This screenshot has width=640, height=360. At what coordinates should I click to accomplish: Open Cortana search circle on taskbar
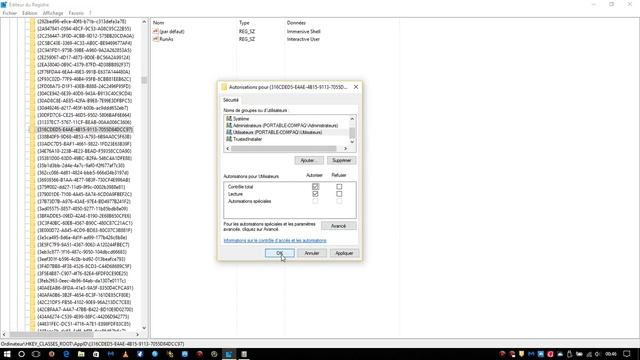(21, 354)
